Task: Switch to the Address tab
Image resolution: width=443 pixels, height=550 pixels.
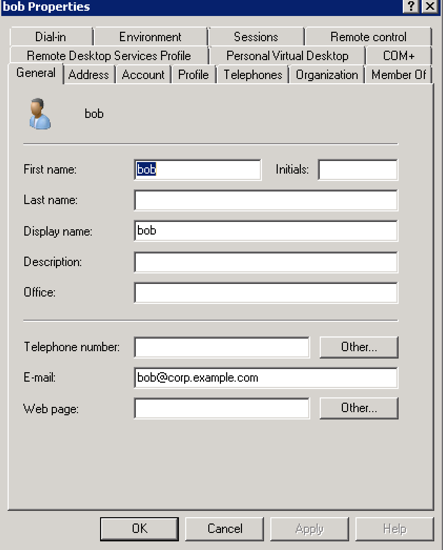Action: click(89, 74)
